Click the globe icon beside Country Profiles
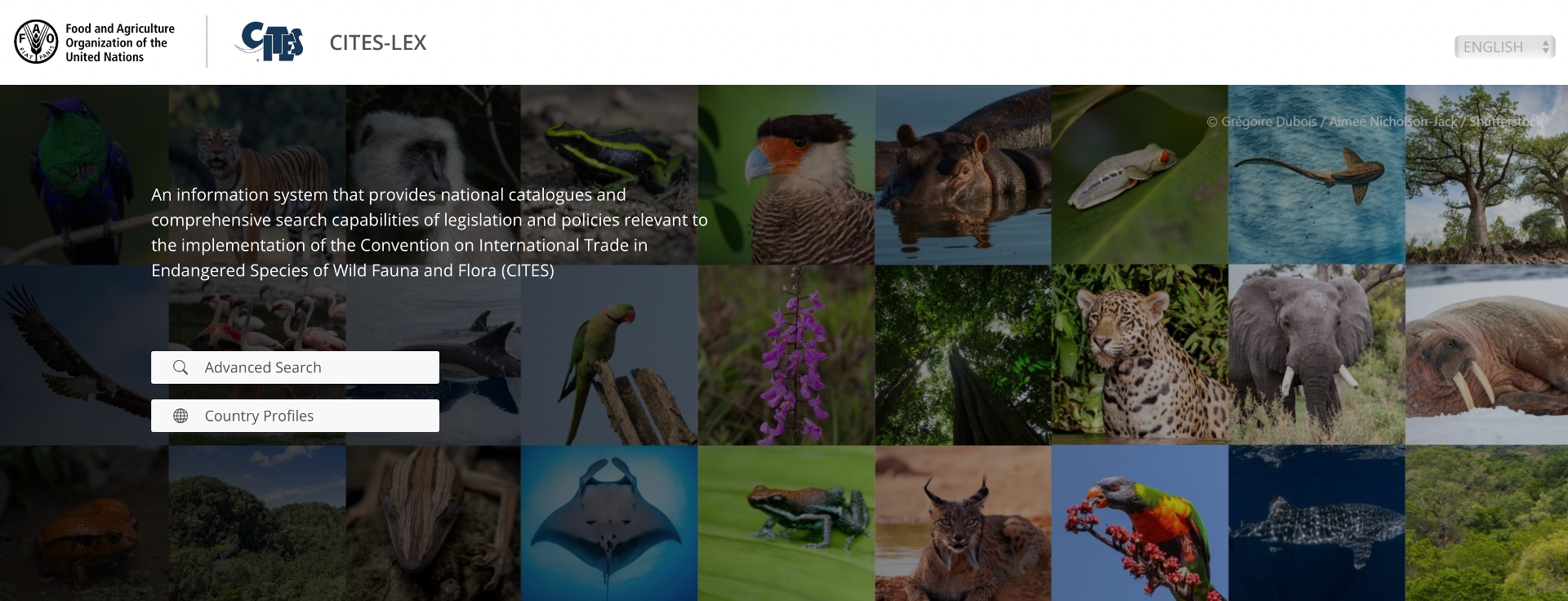 click(x=180, y=416)
